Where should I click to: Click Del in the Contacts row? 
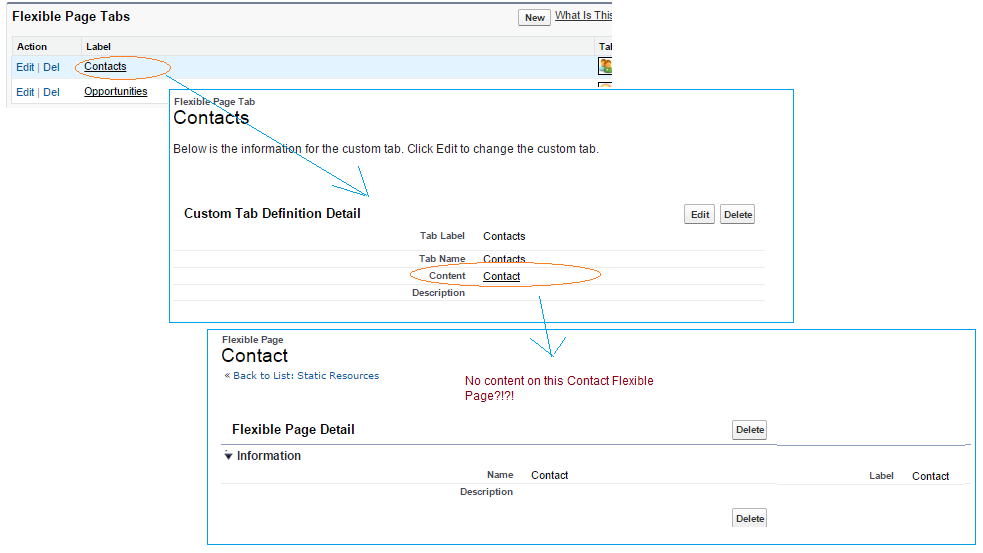pos(52,67)
